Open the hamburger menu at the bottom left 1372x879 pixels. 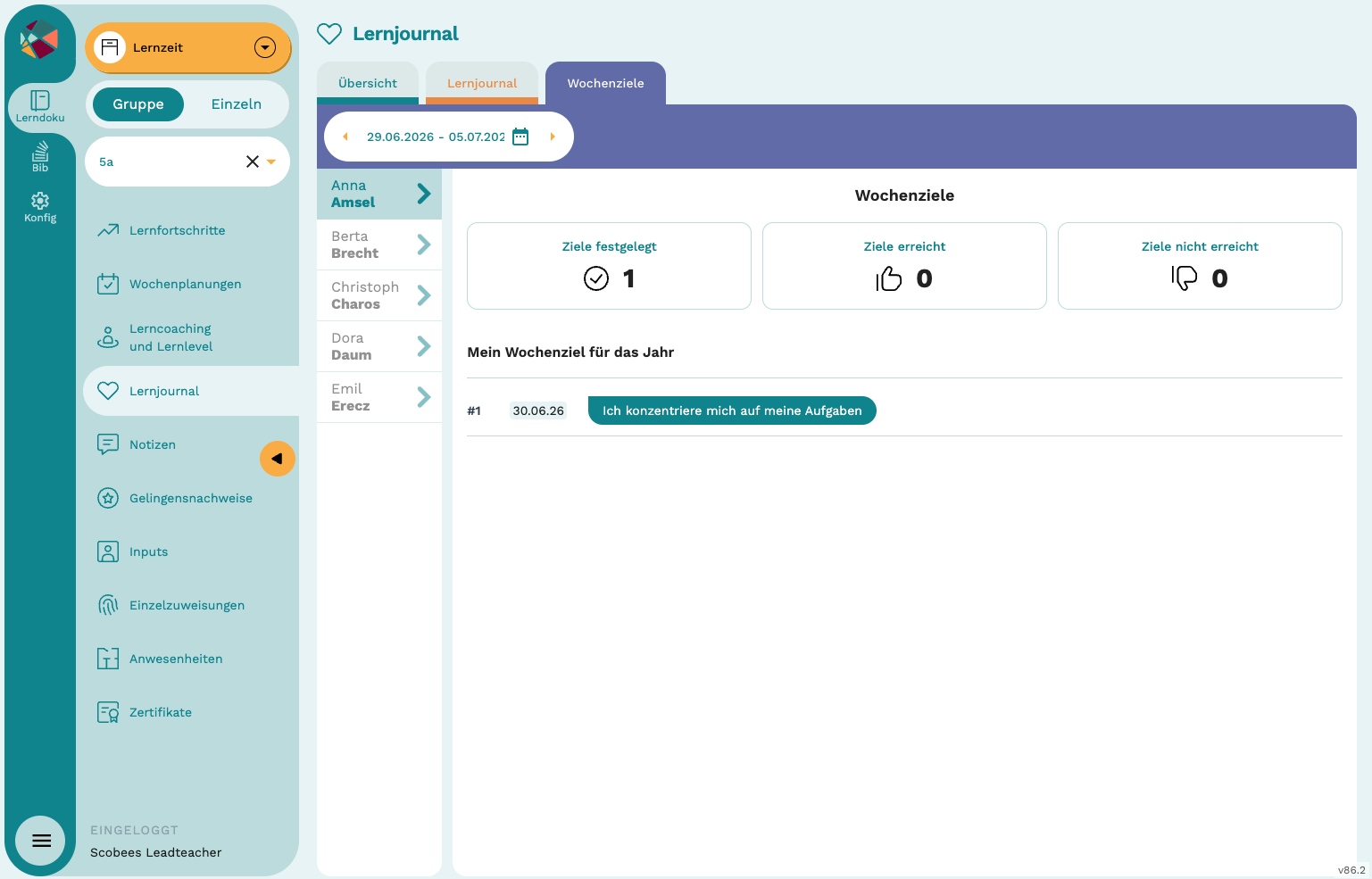pos(41,841)
